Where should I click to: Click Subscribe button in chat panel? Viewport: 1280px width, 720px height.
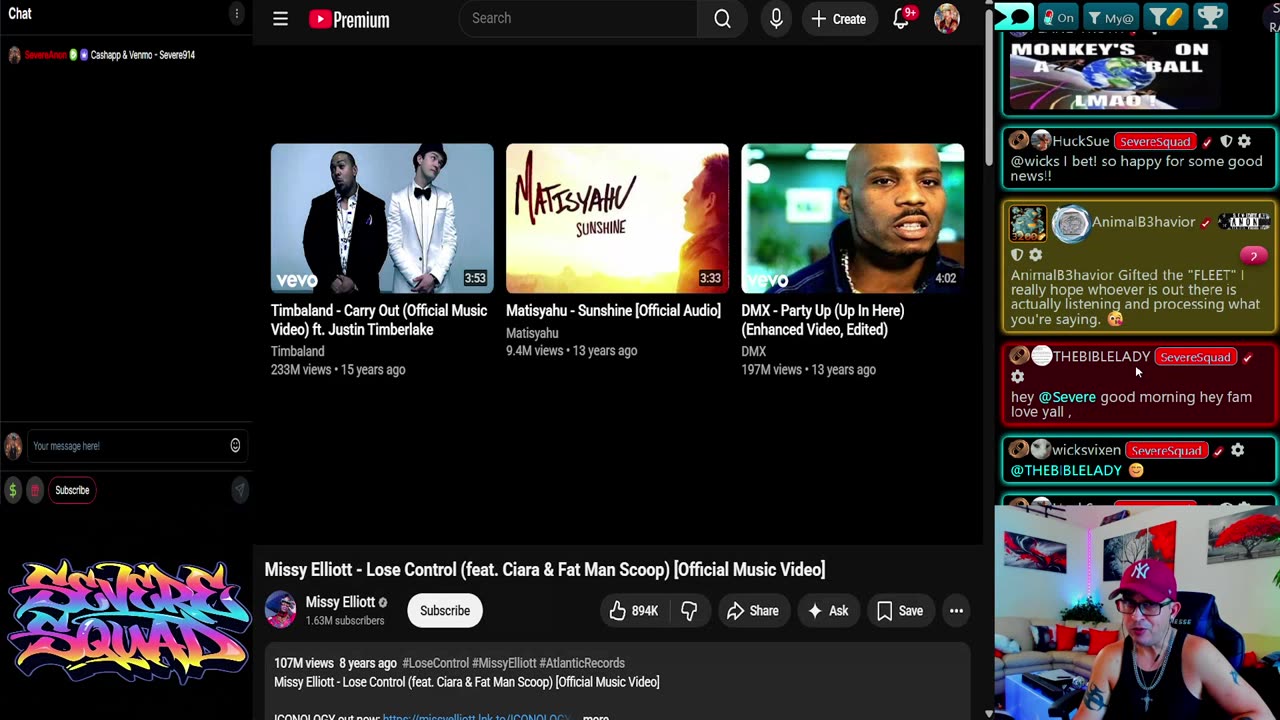[x=72, y=490]
